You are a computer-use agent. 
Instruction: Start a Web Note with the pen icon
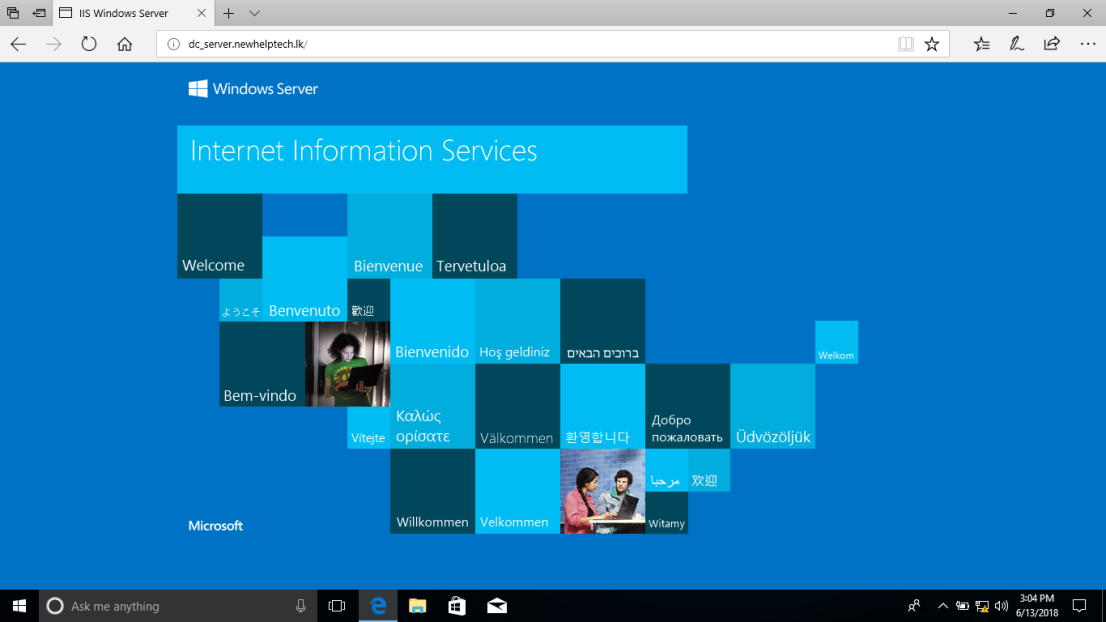1016,44
